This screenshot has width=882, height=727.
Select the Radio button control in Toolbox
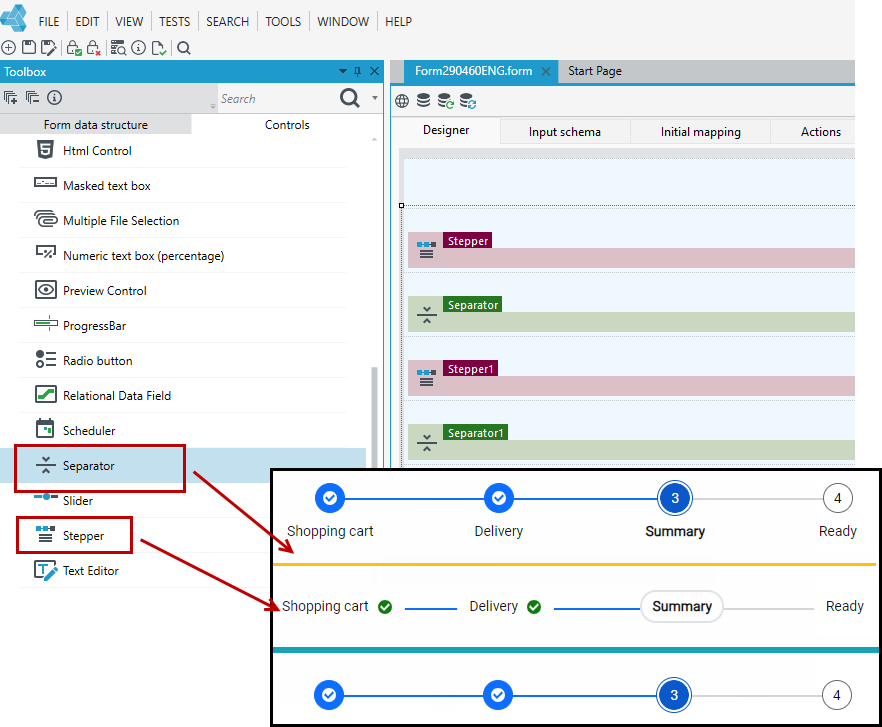[183, 361]
